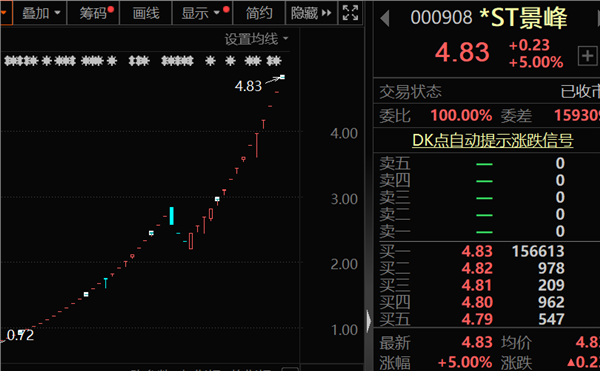Click the 买五 bid row at 4.79
The width and height of the screenshot is (600, 371).
pyautogui.click(x=487, y=319)
